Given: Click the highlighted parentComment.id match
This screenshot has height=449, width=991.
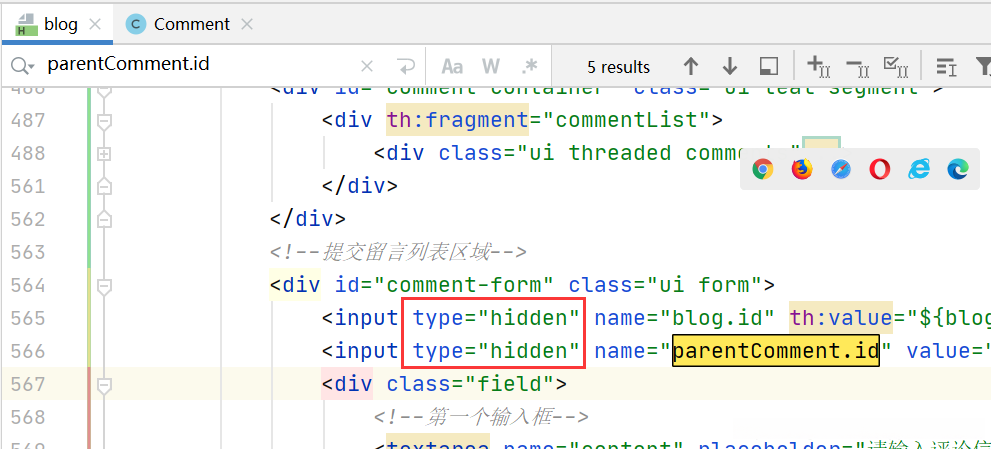Looking at the screenshot, I should [x=775, y=351].
